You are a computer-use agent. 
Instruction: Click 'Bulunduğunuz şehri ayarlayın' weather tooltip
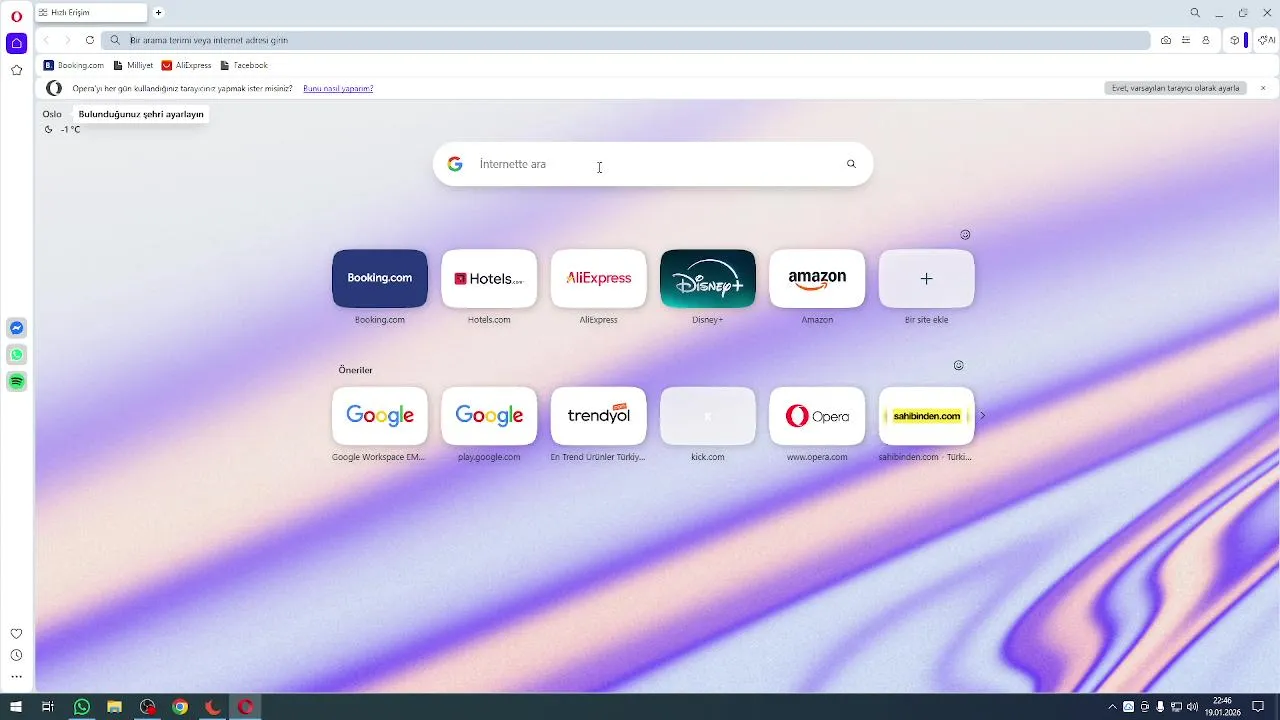141,114
